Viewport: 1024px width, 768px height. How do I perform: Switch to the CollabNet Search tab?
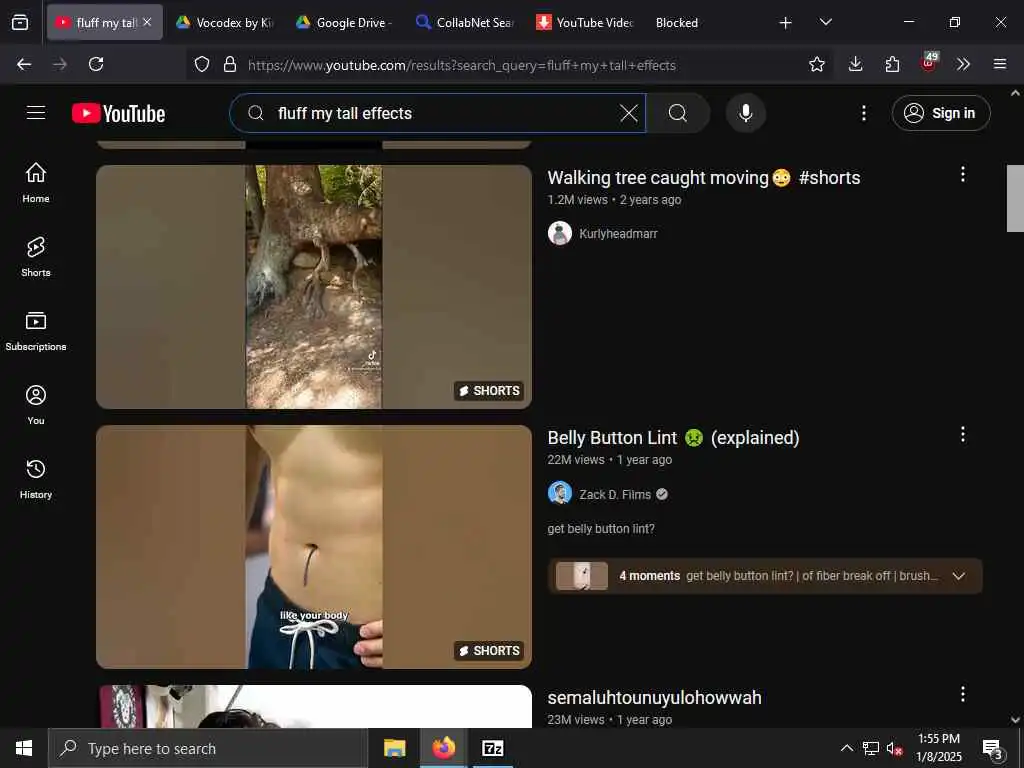click(465, 22)
